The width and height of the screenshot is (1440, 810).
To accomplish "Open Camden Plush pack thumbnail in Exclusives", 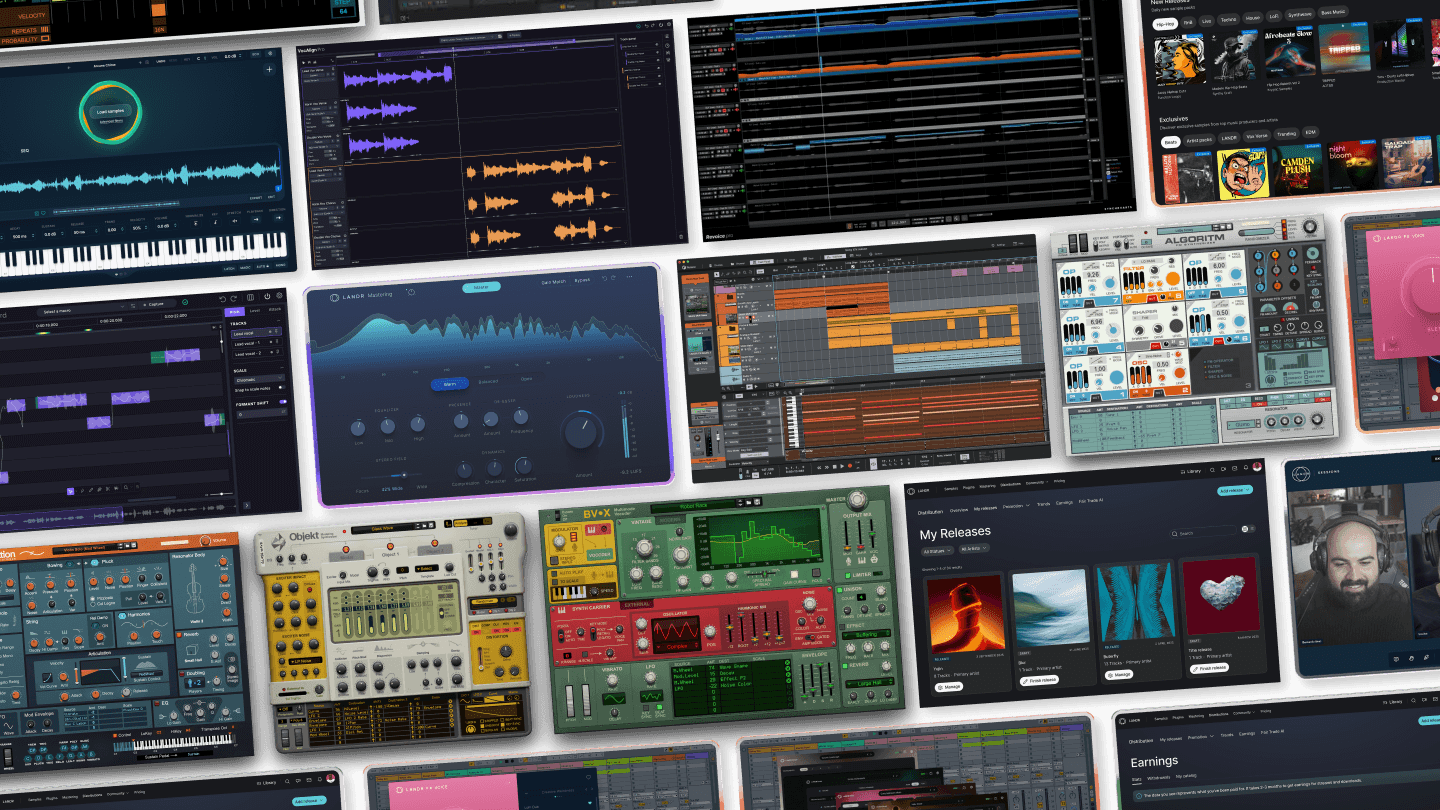I will click(1299, 170).
